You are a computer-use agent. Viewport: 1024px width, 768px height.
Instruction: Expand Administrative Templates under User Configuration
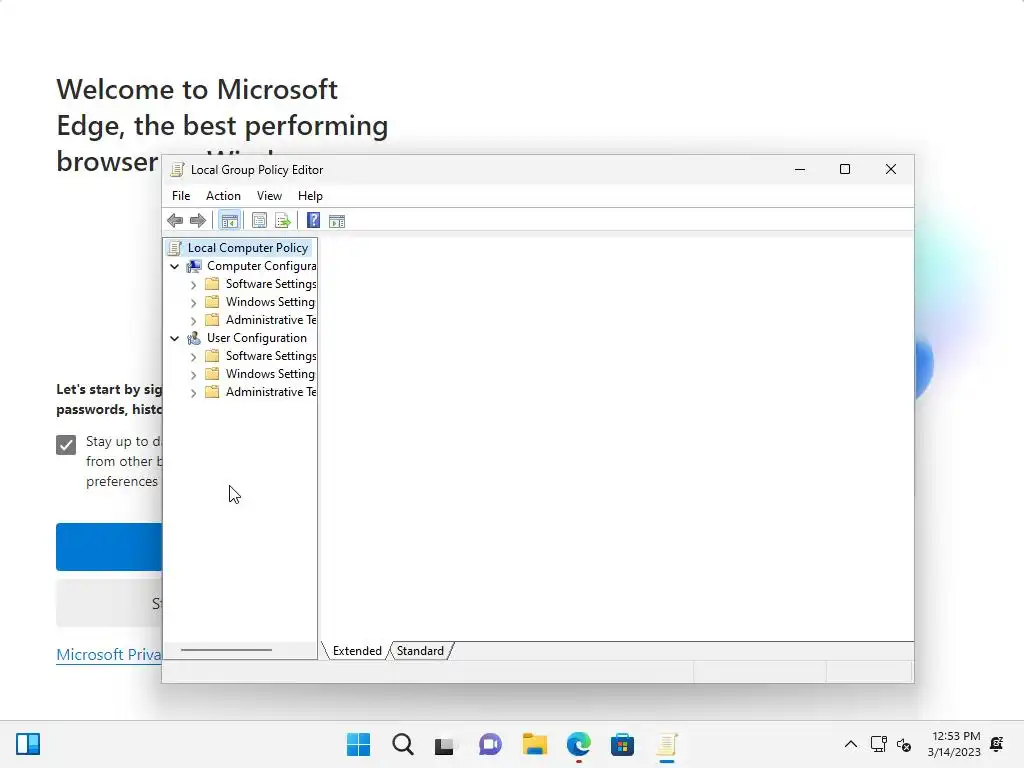click(x=193, y=392)
